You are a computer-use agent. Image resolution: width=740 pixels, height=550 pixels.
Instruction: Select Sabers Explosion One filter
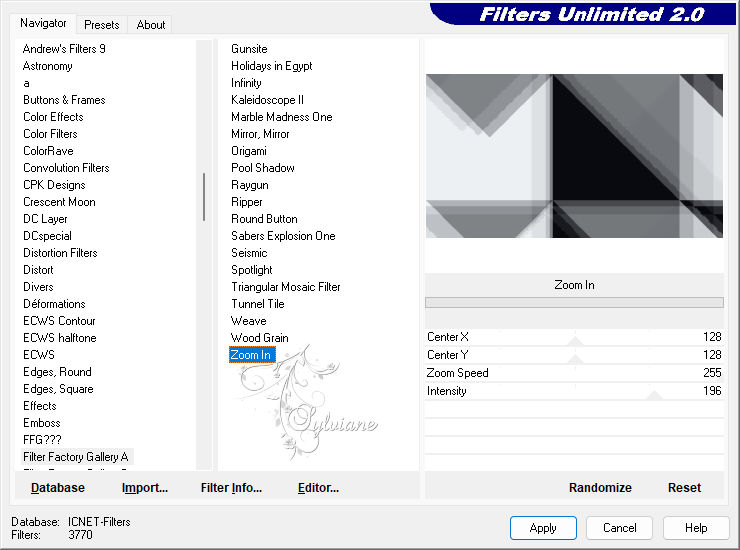tap(283, 236)
